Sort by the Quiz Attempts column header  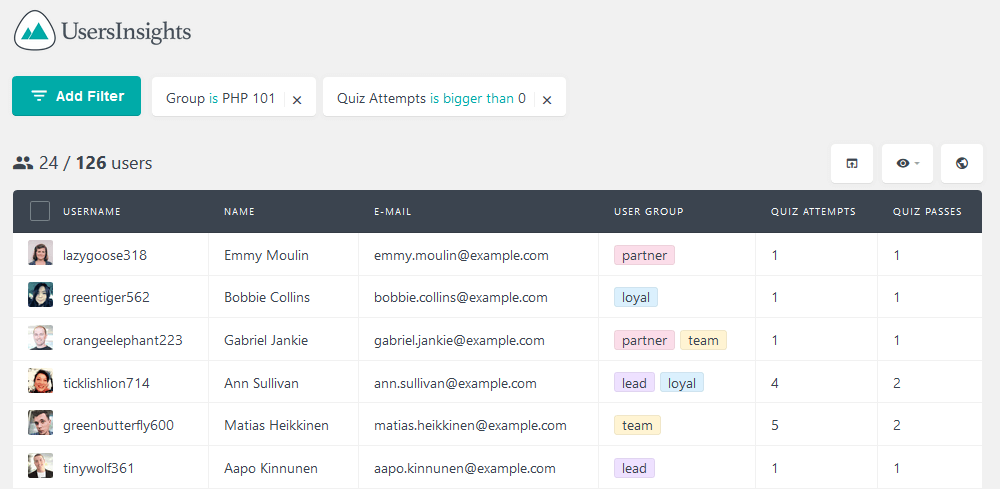[813, 212]
